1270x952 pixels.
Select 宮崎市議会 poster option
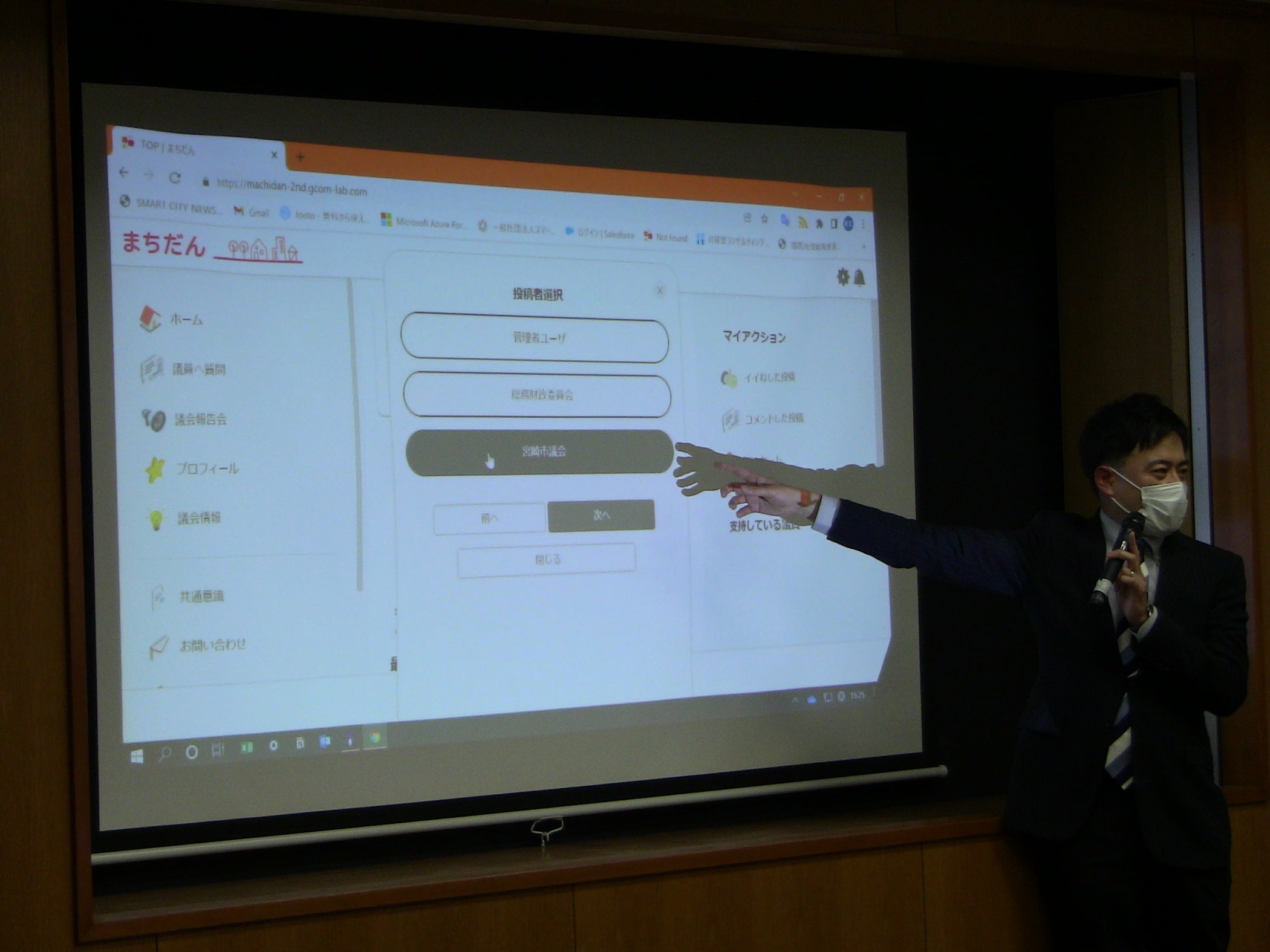[539, 452]
